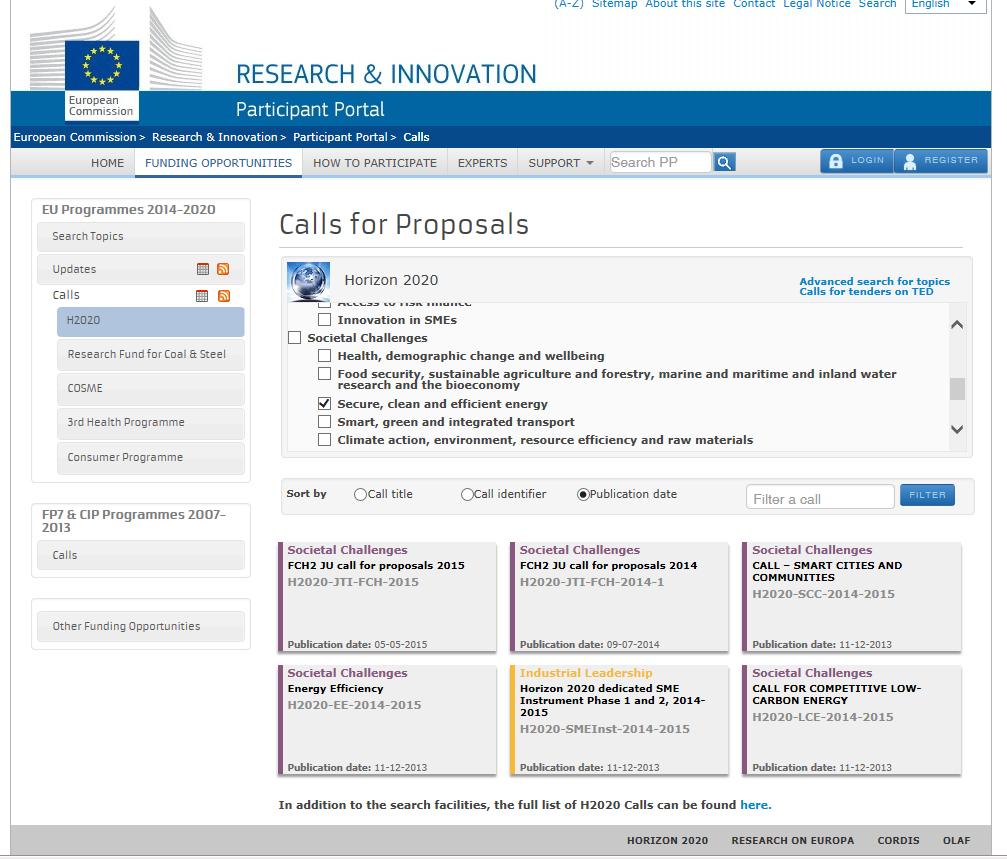The height and width of the screenshot is (859, 1007).
Task: Open the HOME tab
Action: point(107,163)
